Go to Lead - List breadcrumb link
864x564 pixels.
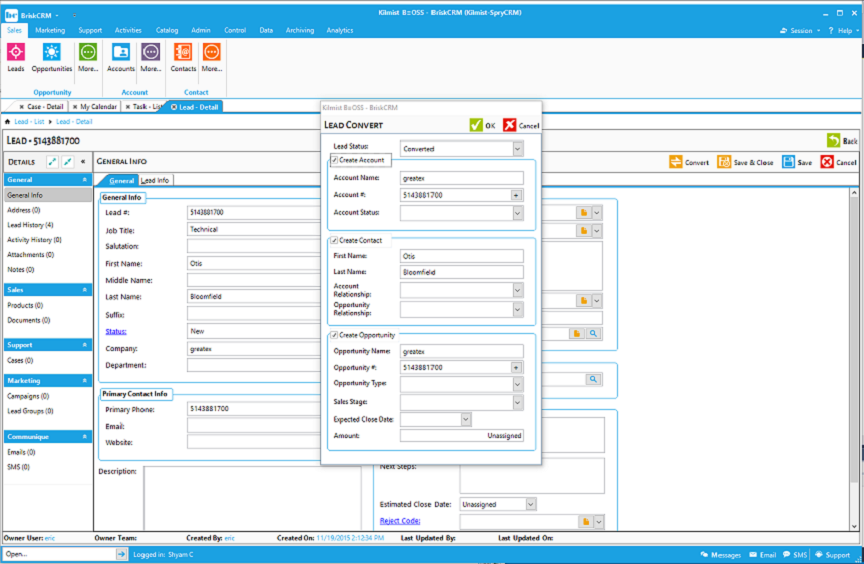click(29, 122)
